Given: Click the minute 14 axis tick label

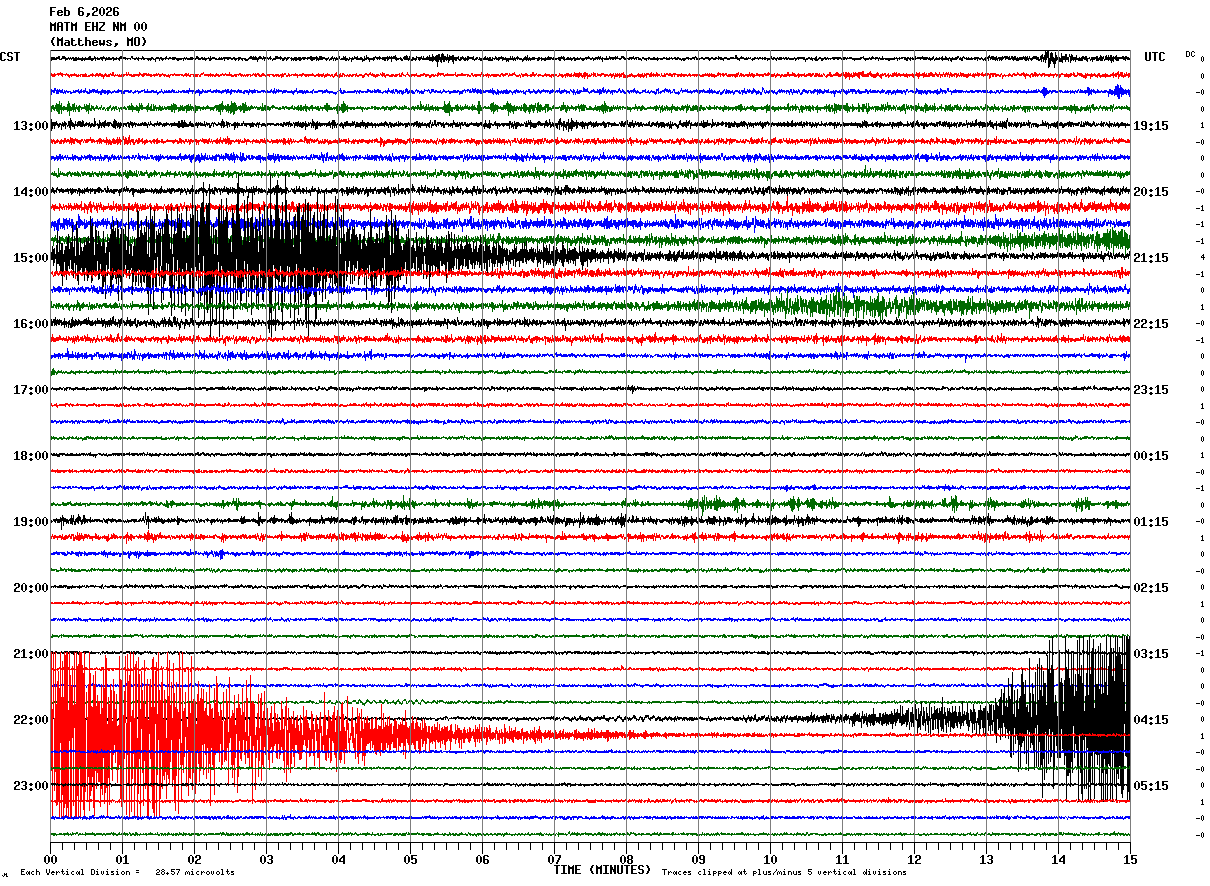Looking at the screenshot, I should click(x=1058, y=860).
